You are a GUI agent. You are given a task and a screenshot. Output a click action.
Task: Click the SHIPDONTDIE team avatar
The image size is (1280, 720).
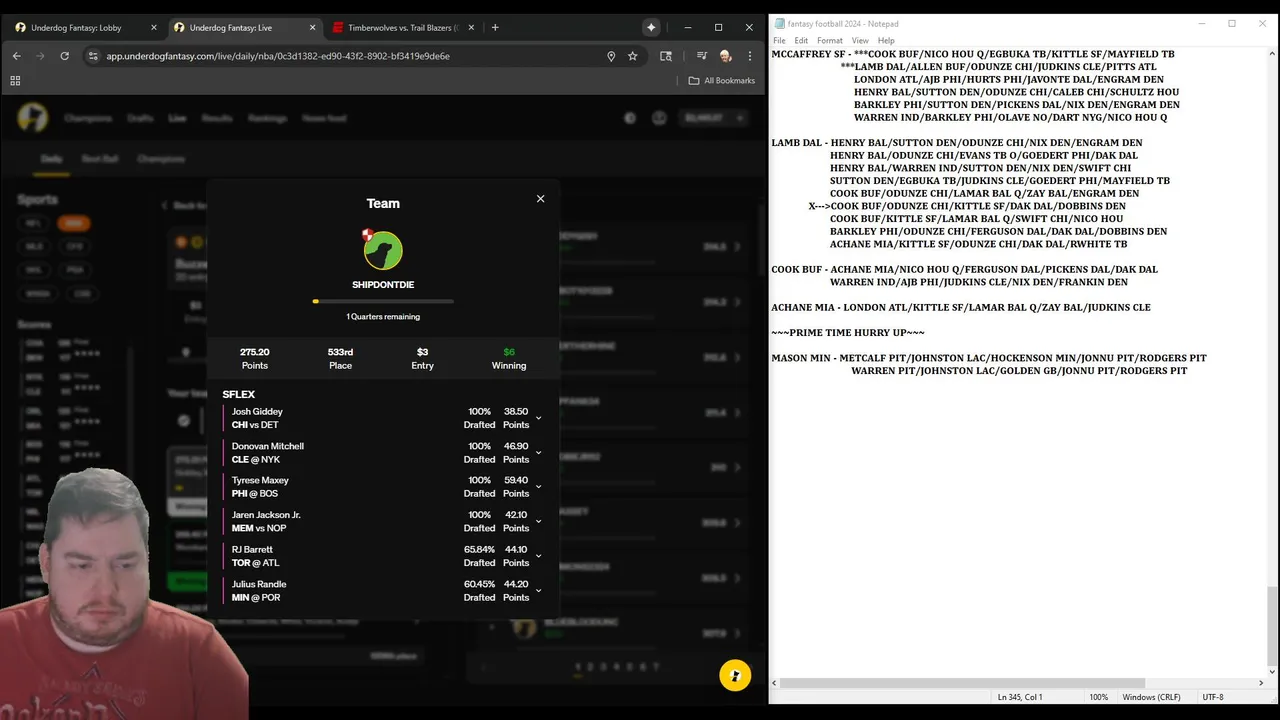(x=383, y=250)
